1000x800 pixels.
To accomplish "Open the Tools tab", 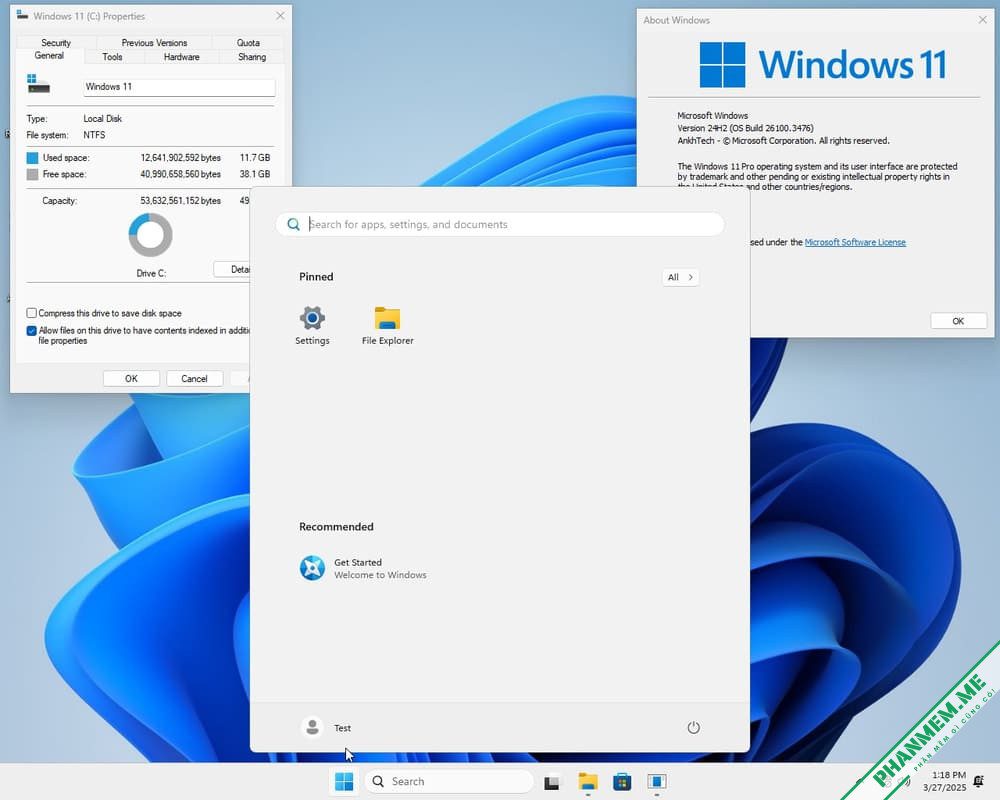I will (112, 57).
